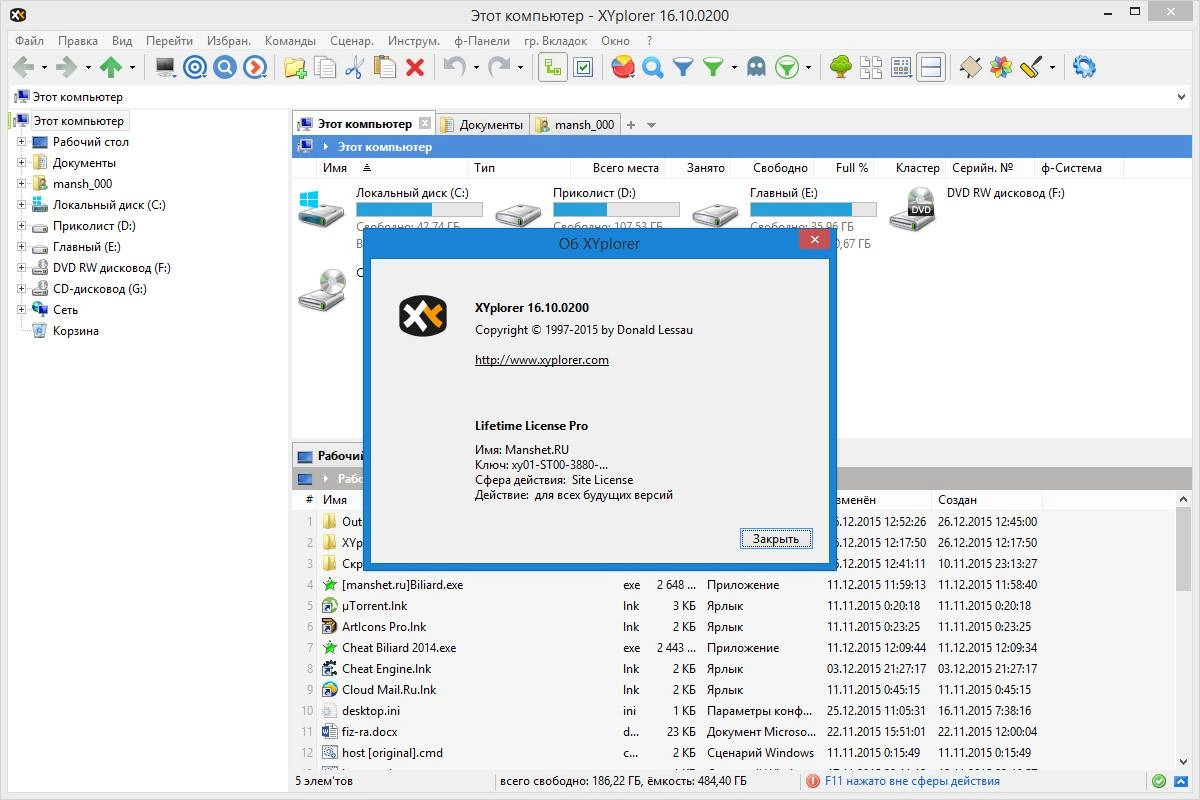Select DVD RW дисковод (F:) drive item
The image size is (1200, 800).
pyautogui.click(x=976, y=207)
